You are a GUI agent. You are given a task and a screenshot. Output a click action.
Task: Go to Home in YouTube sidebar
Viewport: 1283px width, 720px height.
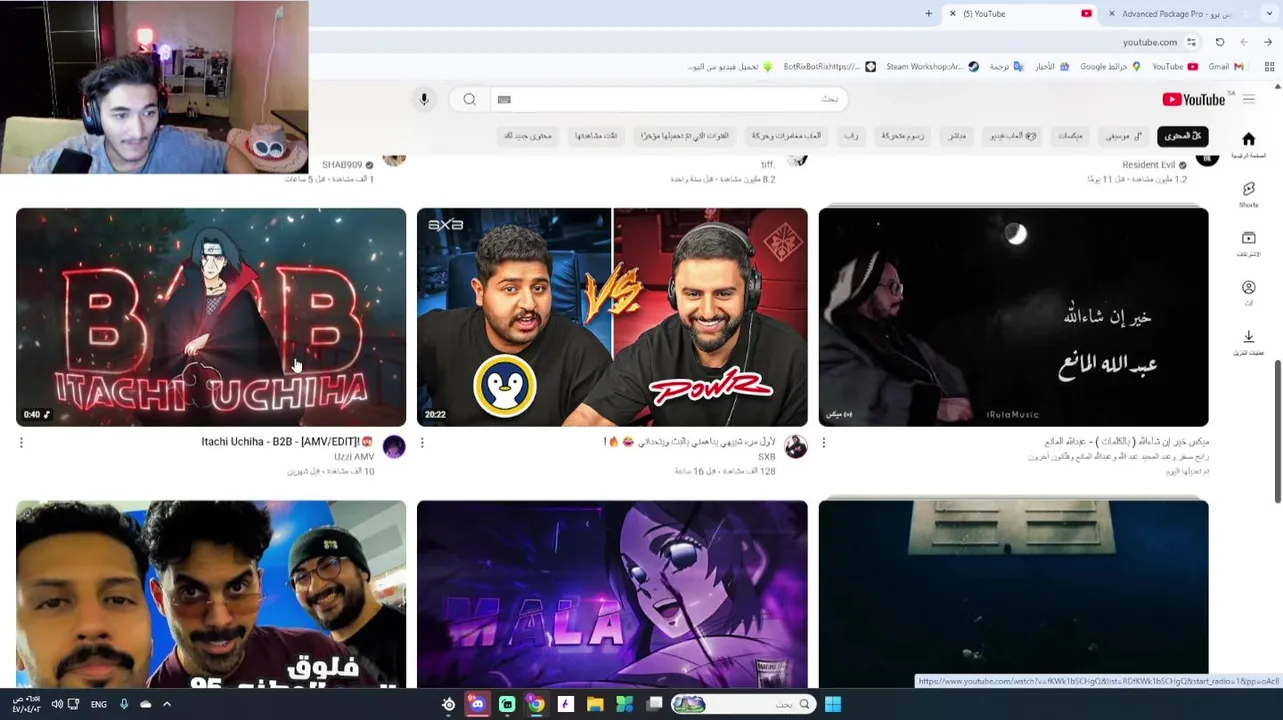tap(1248, 144)
